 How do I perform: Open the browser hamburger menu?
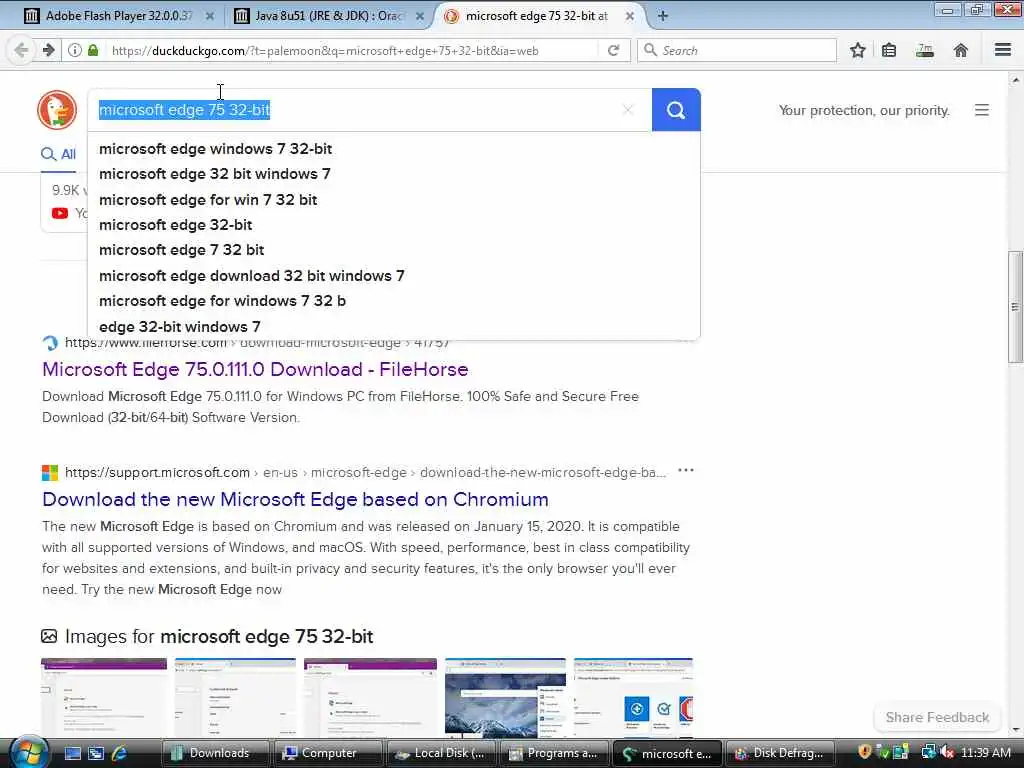pos(1003,50)
